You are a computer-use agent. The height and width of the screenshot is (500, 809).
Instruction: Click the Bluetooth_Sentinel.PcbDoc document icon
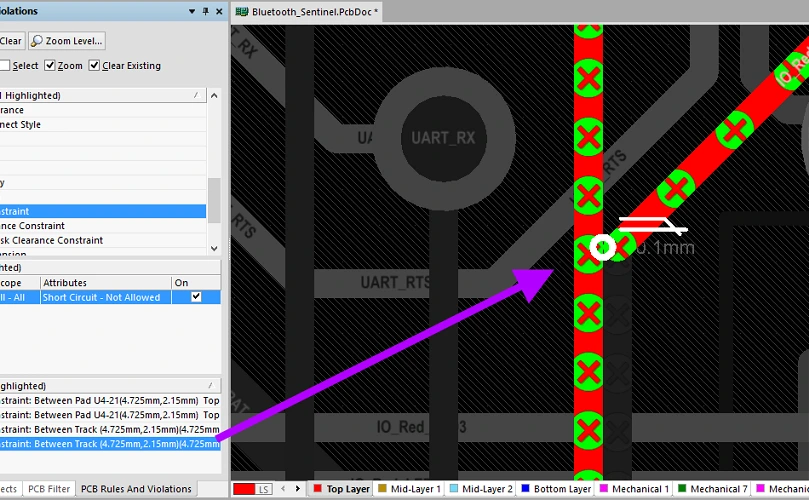coord(241,11)
